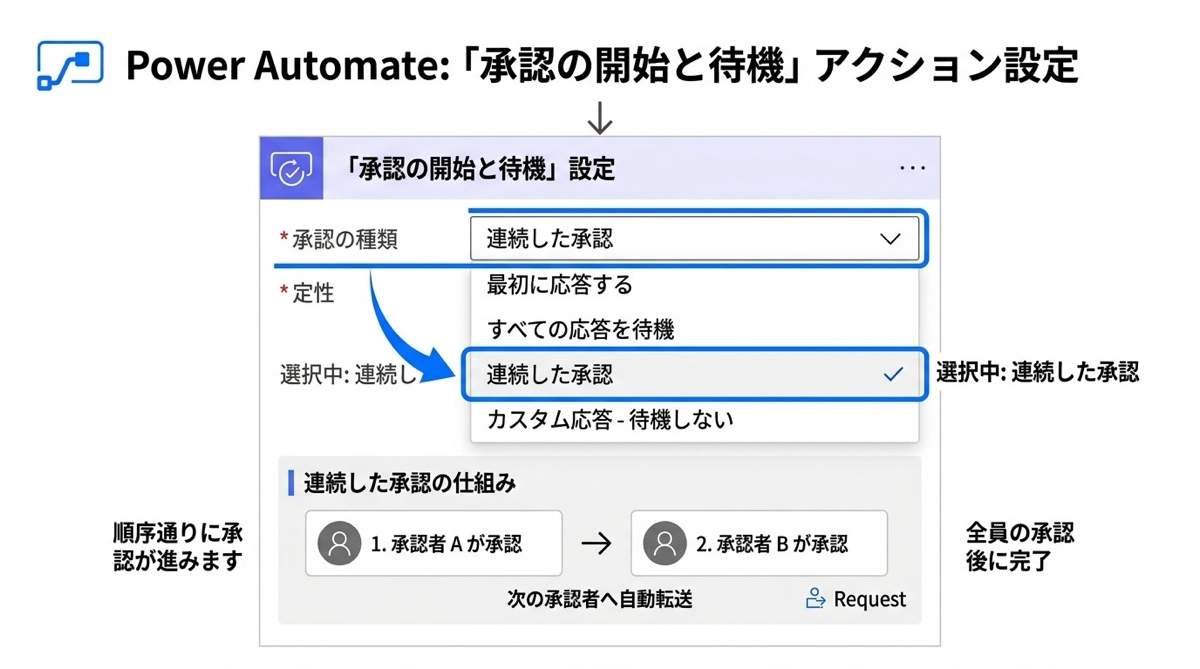Image resolution: width=1200 pixels, height=669 pixels.
Task: Open the three-dot menu in card header
Action: click(912, 169)
